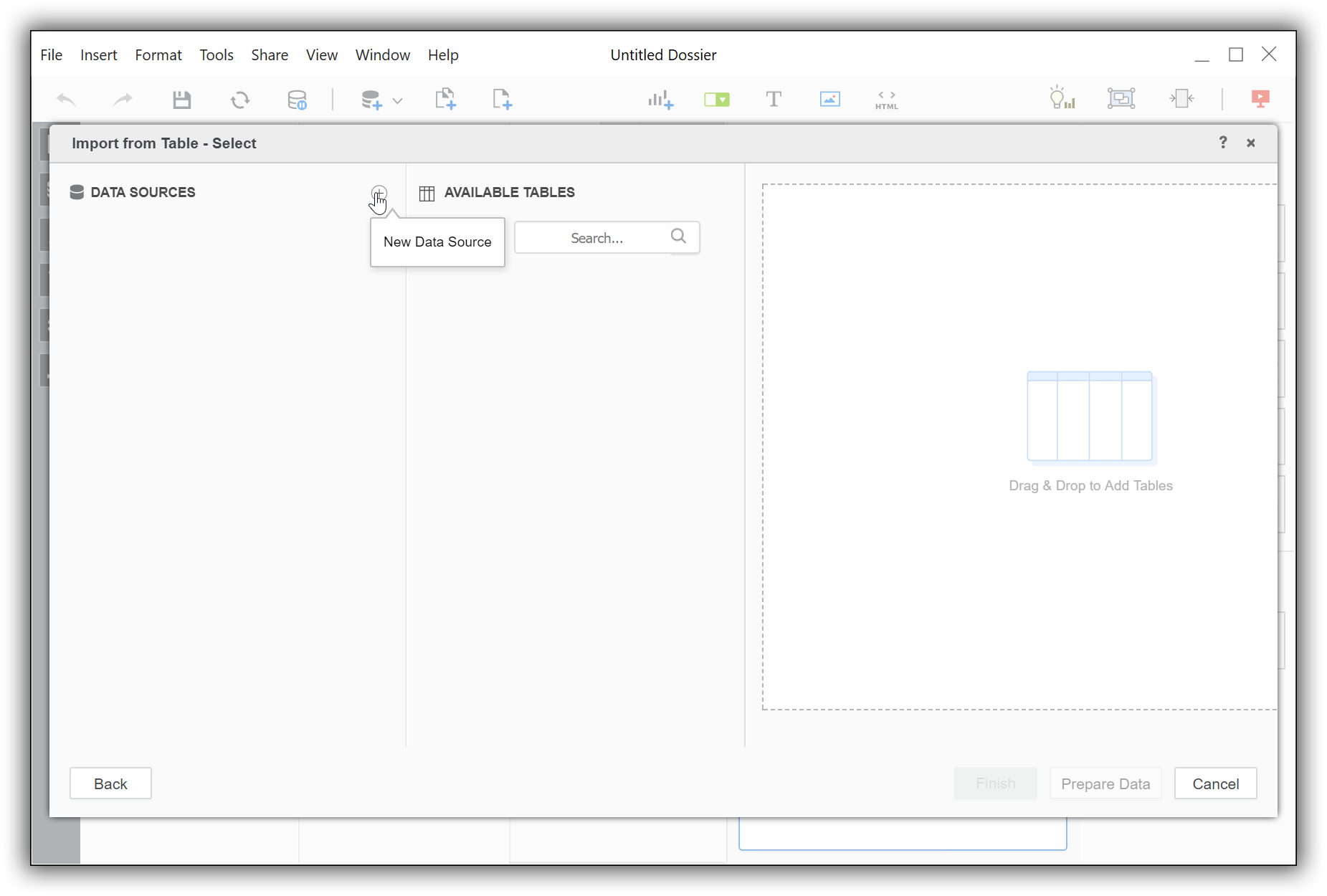The image size is (1327, 896).
Task: Click the Back button
Action: [x=110, y=783]
